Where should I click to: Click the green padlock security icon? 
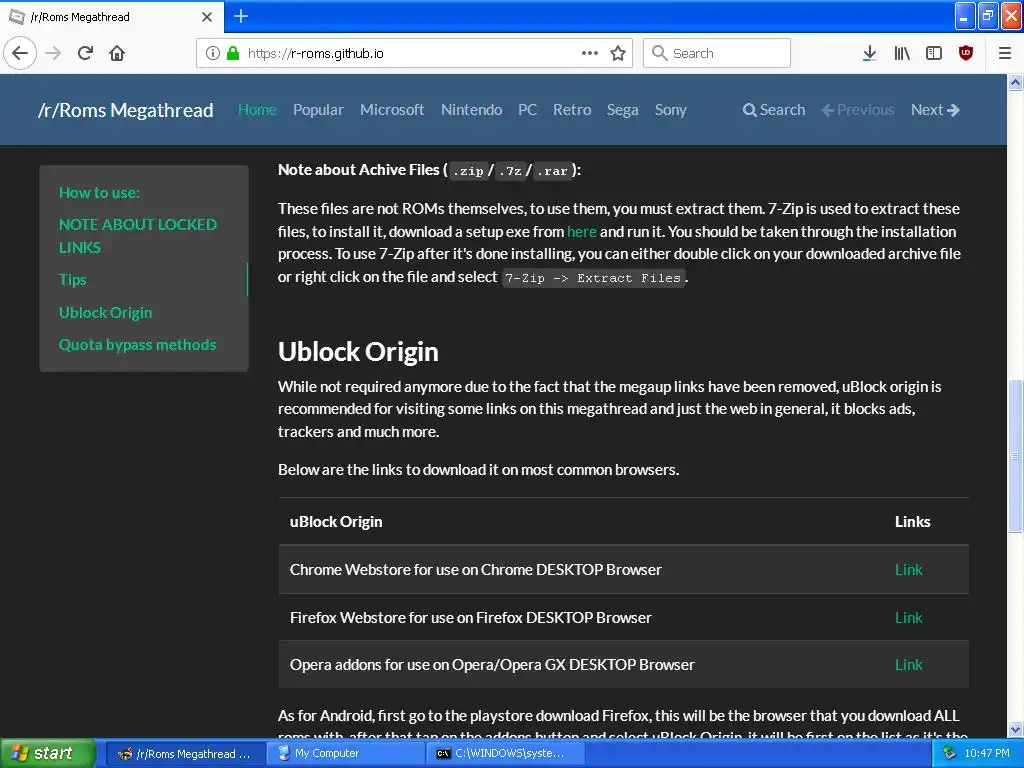(x=233, y=53)
